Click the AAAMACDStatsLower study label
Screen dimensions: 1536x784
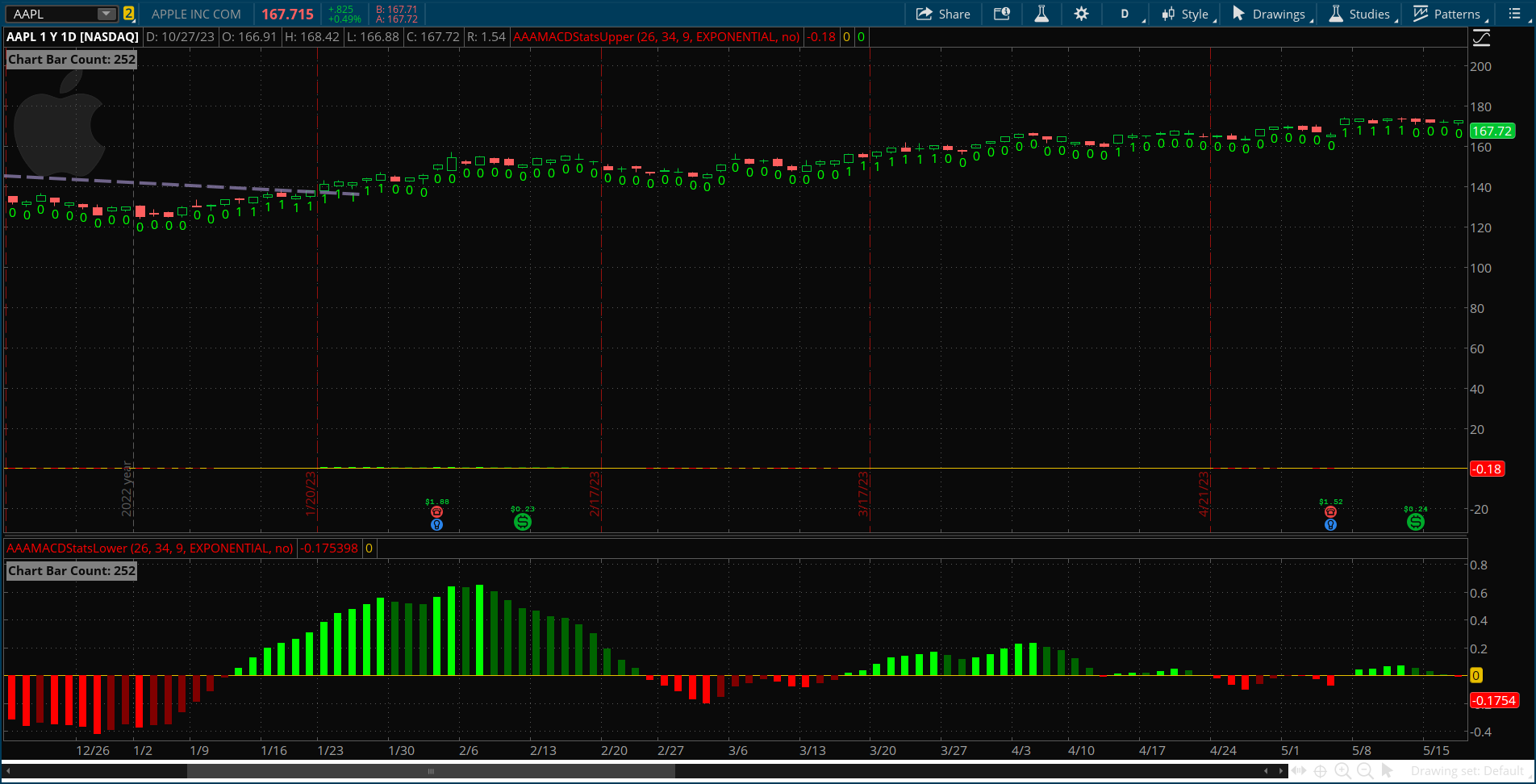pyautogui.click(x=150, y=548)
